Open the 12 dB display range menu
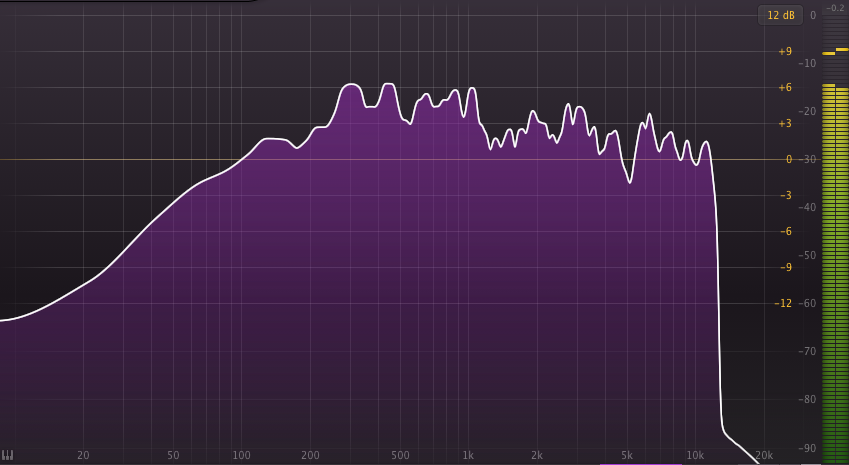 click(780, 15)
